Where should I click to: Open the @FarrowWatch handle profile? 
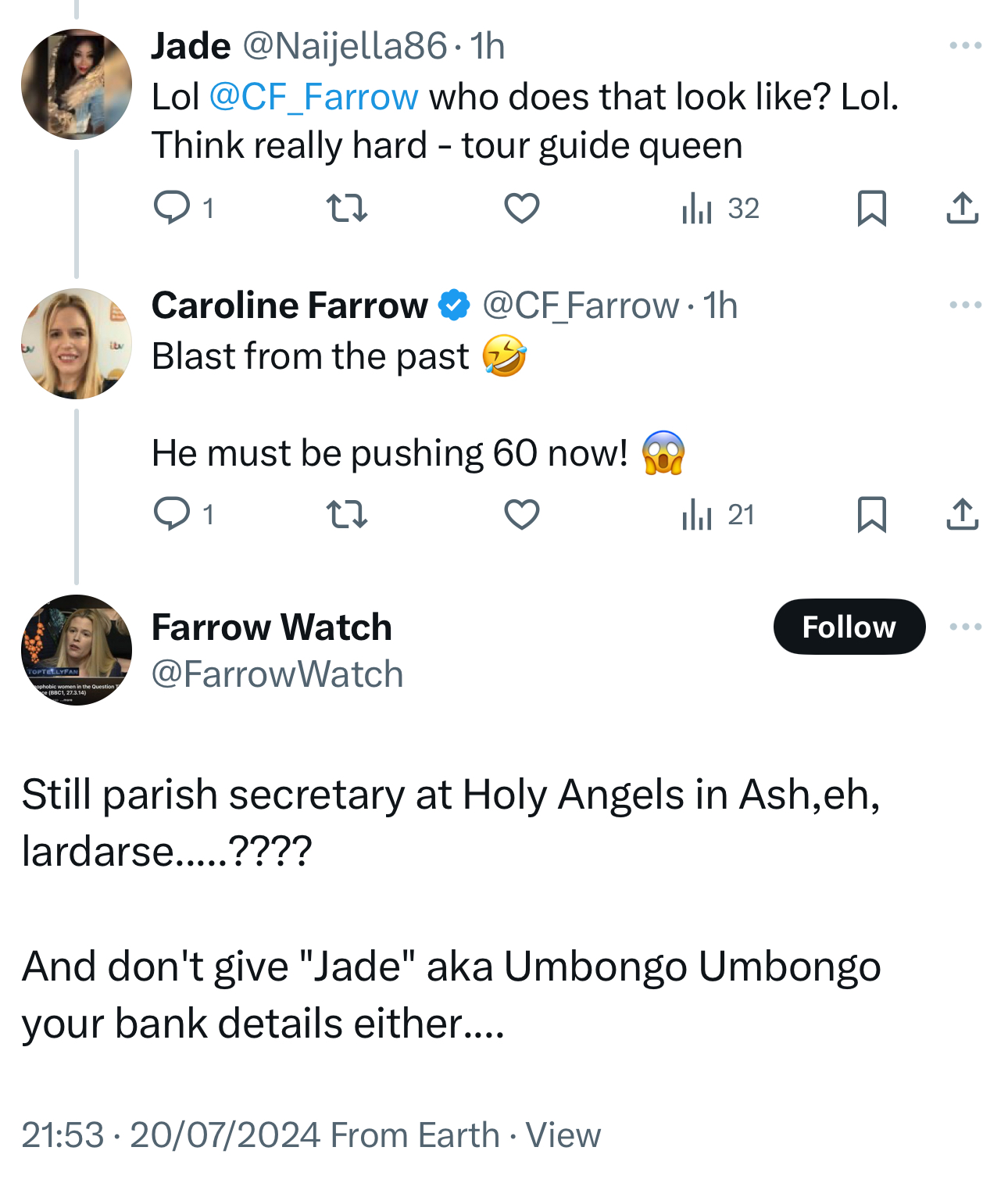pos(277,674)
